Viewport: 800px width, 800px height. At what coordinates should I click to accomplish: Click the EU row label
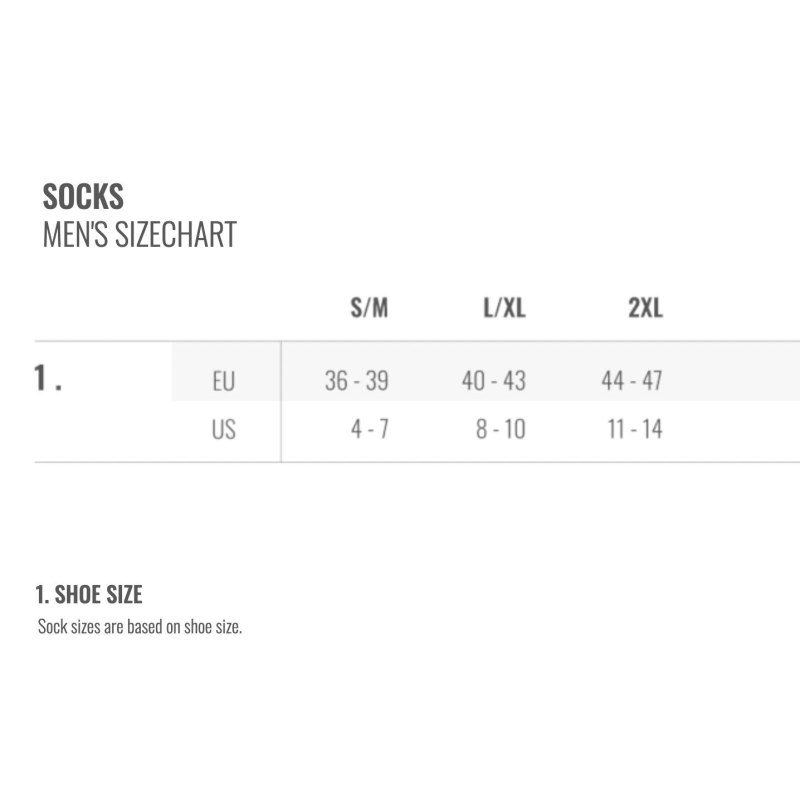pyautogui.click(x=223, y=381)
